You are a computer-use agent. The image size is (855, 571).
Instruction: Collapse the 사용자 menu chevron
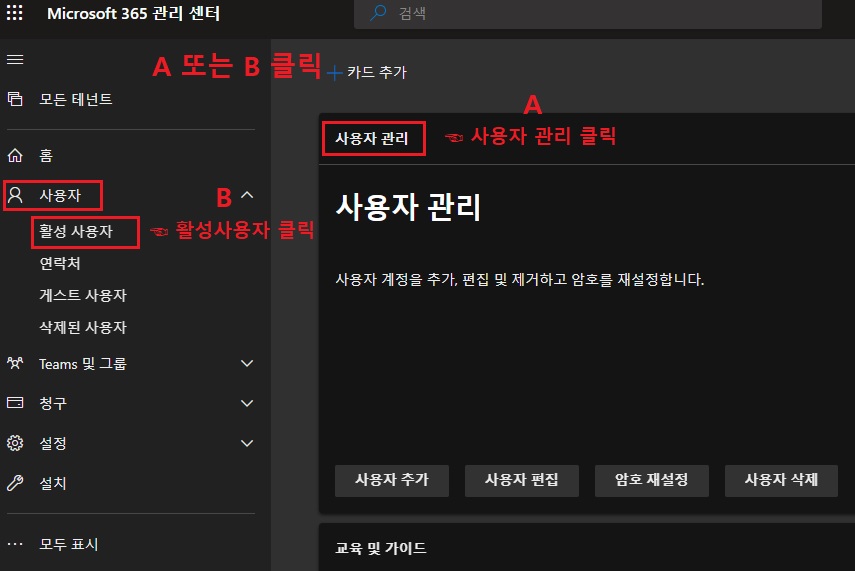tap(247, 195)
